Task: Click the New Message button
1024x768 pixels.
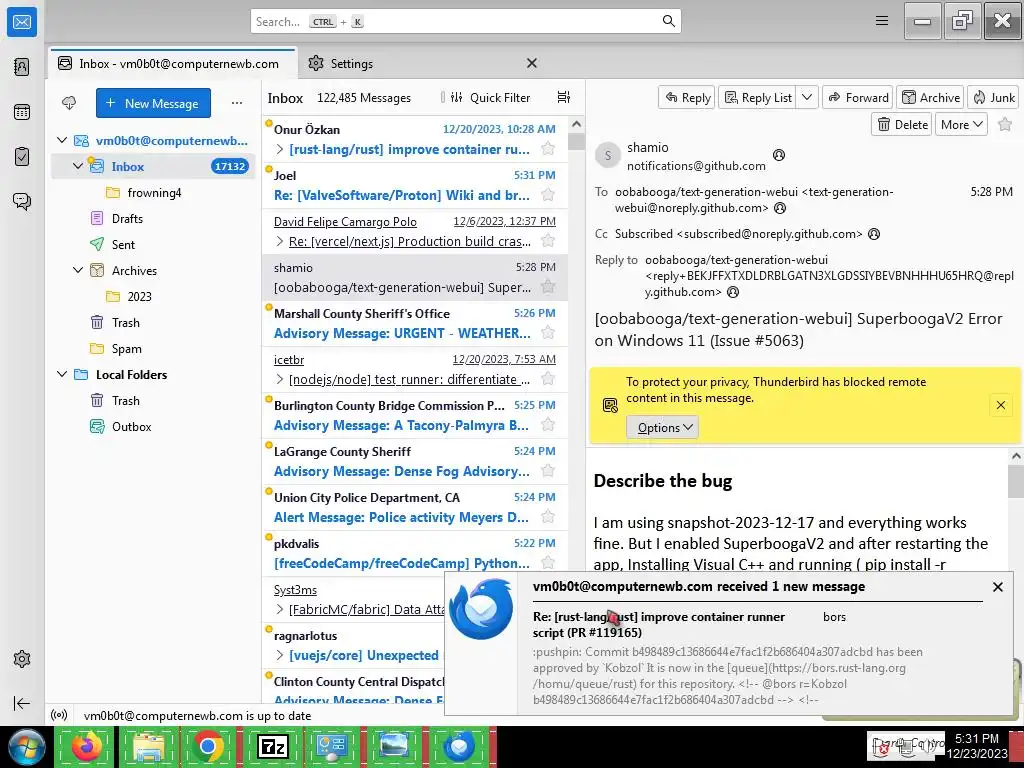Action: pos(153,103)
